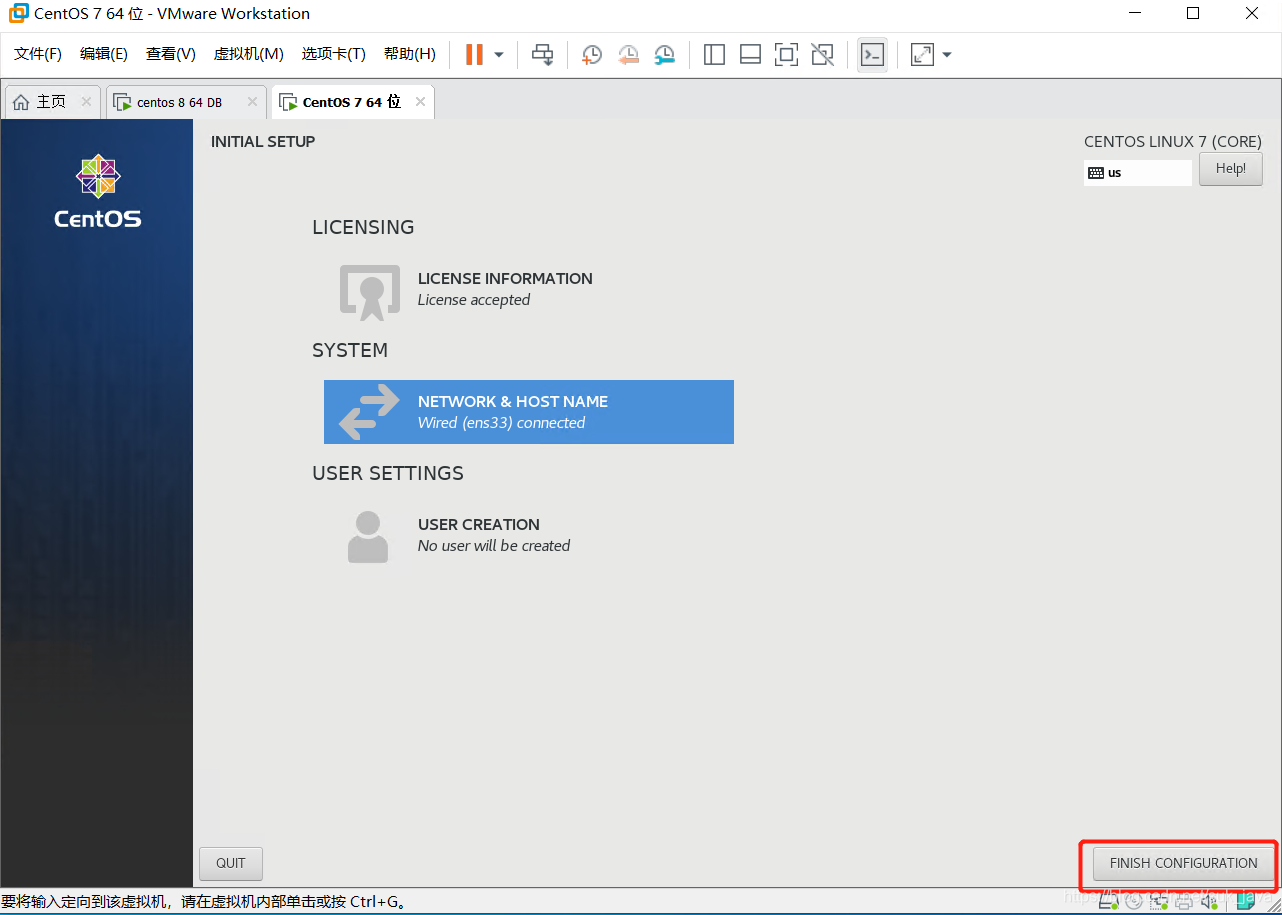
Task: Click the network adapter status icon
Action: [x=1158, y=902]
